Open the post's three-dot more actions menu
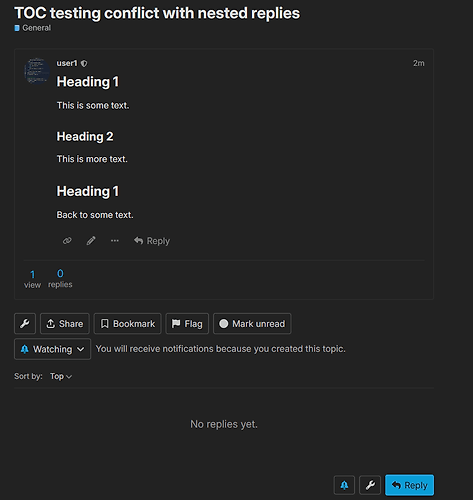The height and width of the screenshot is (500, 473). (115, 240)
